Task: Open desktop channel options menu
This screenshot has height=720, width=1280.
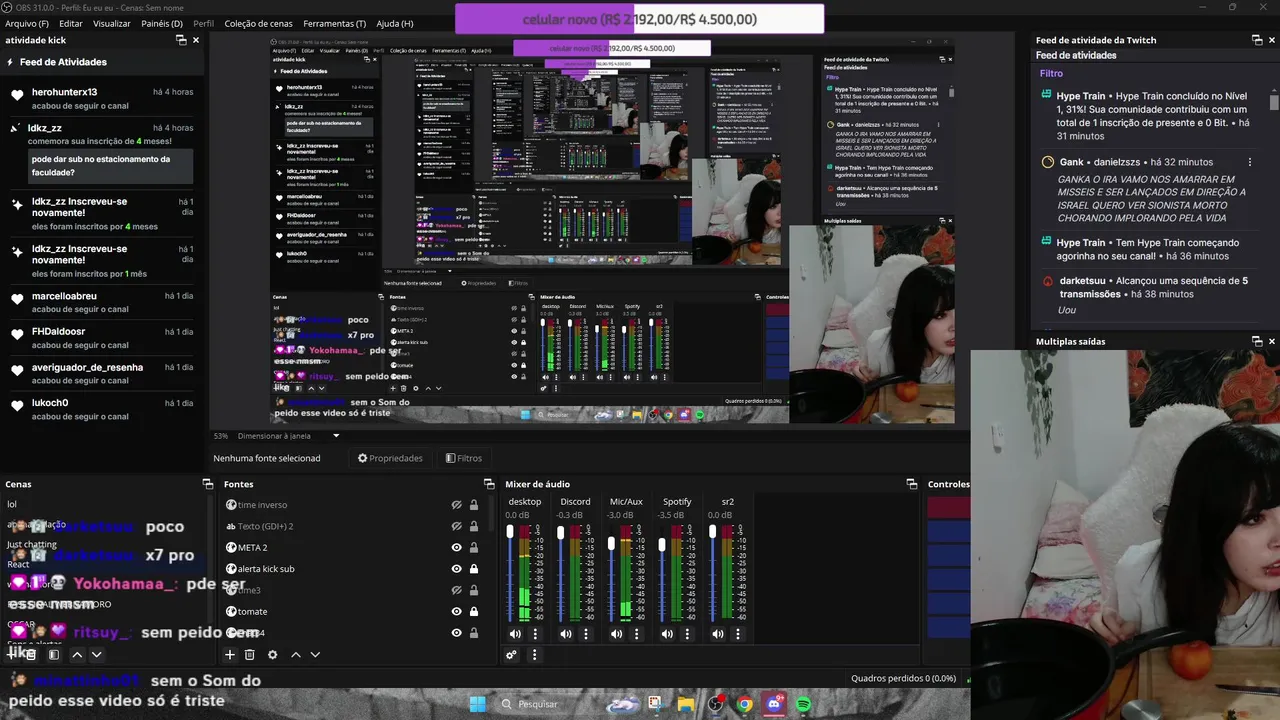Action: [535, 634]
